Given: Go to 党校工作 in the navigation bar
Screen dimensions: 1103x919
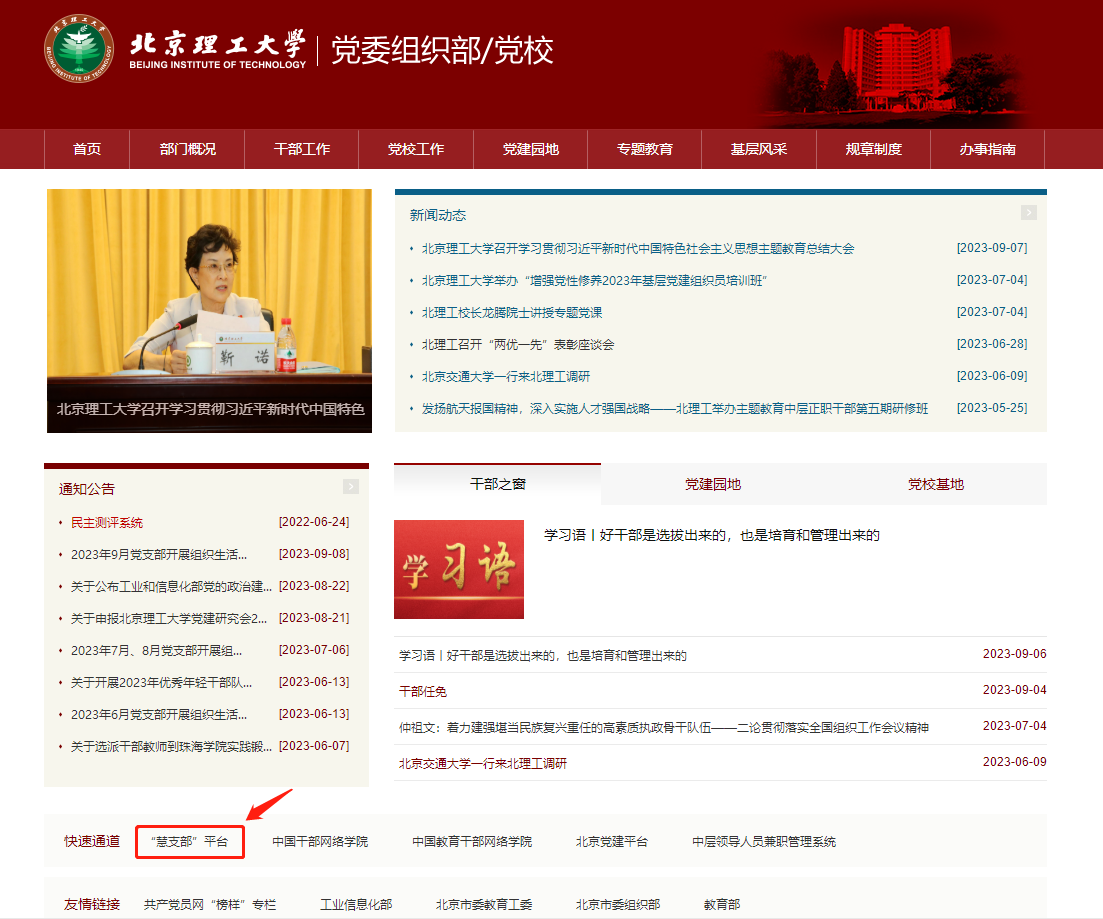Looking at the screenshot, I should coord(416,150).
